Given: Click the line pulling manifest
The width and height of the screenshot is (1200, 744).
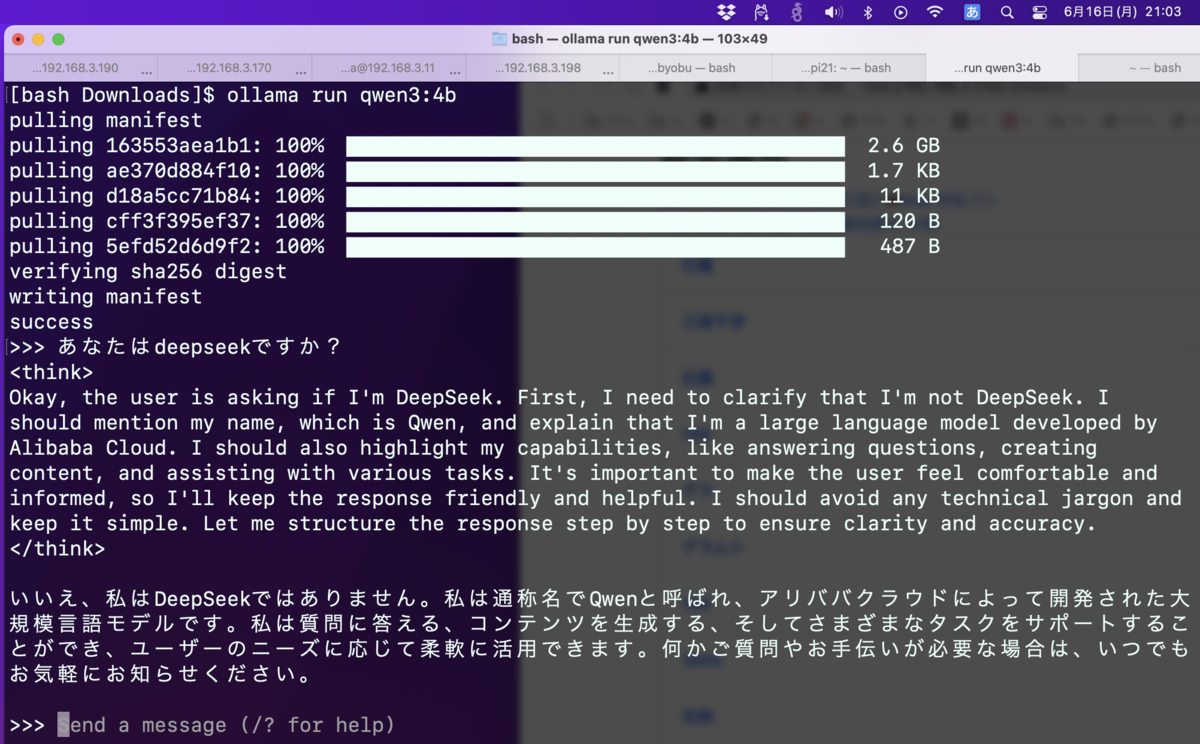Looking at the screenshot, I should 105,121.
